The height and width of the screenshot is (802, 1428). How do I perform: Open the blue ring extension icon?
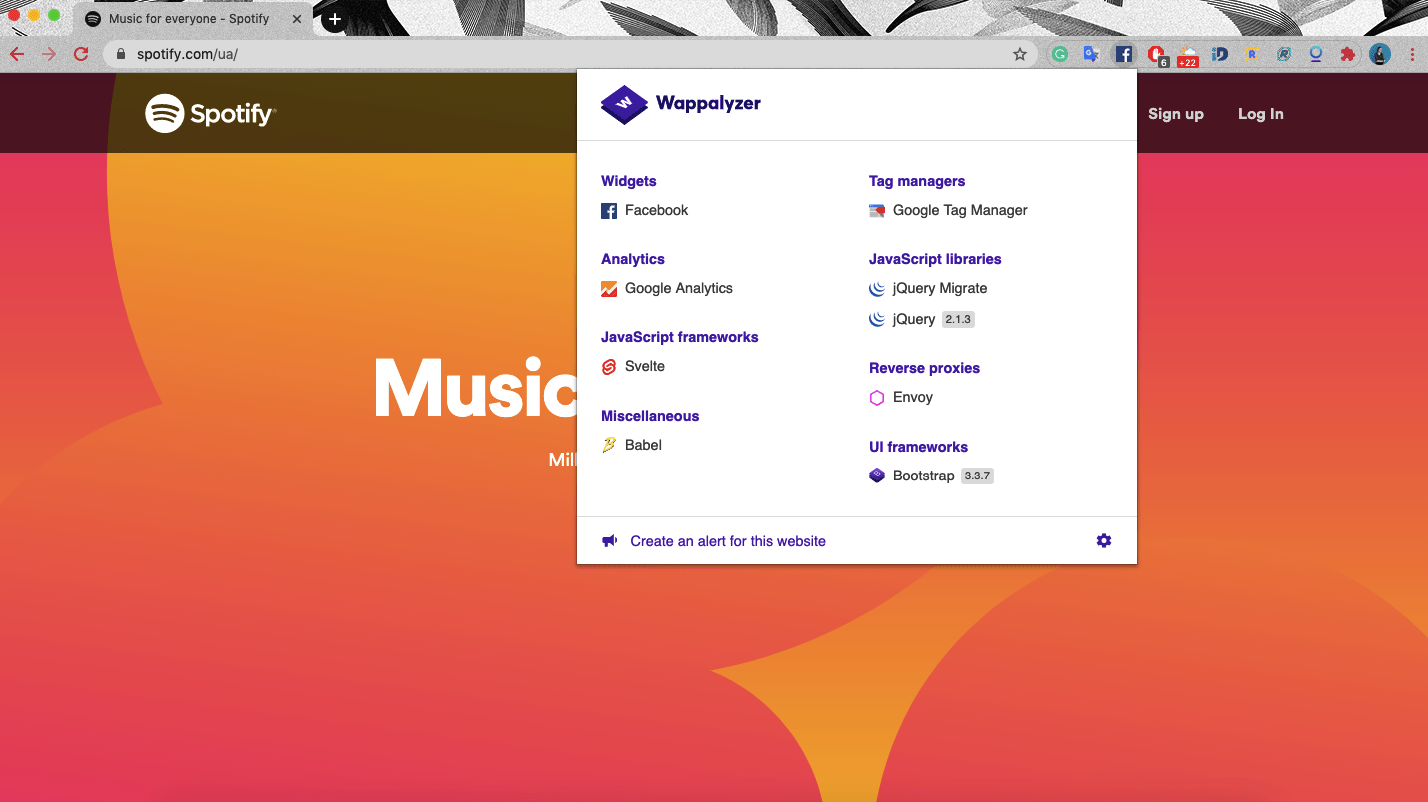(x=1315, y=54)
